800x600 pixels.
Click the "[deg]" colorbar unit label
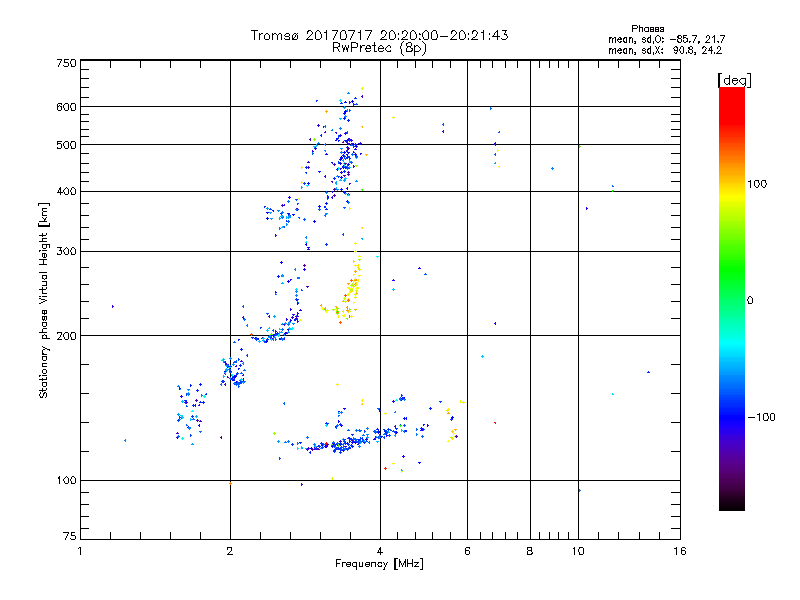pos(734,80)
